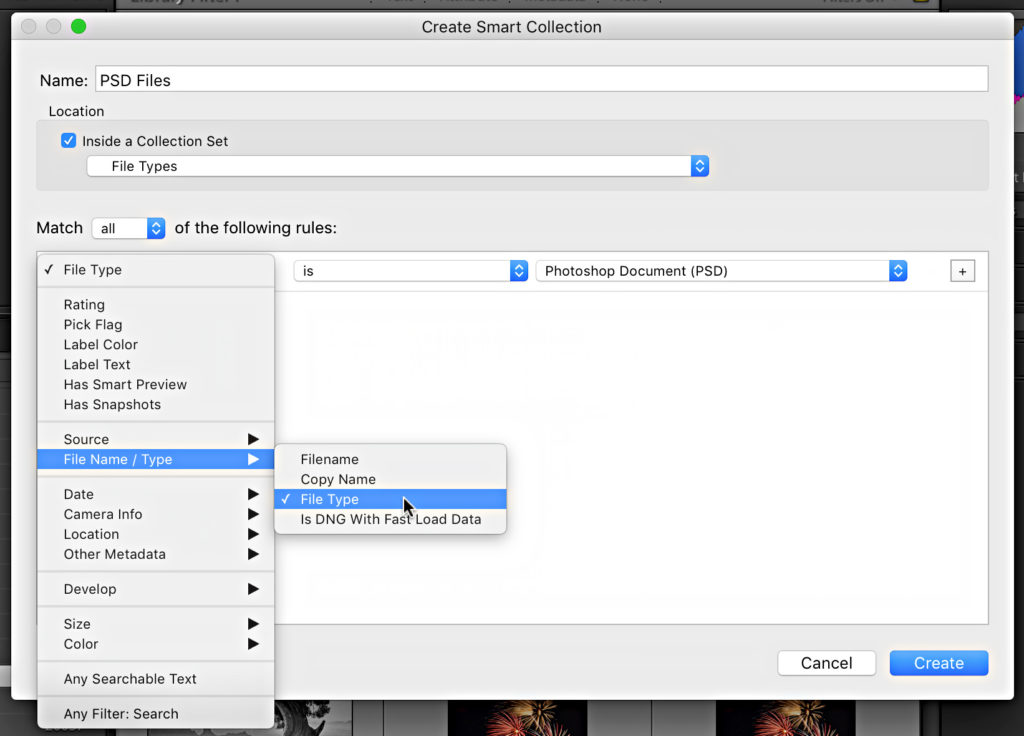Open the Photoshop Document (PSD) dropdown
1024x736 pixels.
(x=721, y=271)
